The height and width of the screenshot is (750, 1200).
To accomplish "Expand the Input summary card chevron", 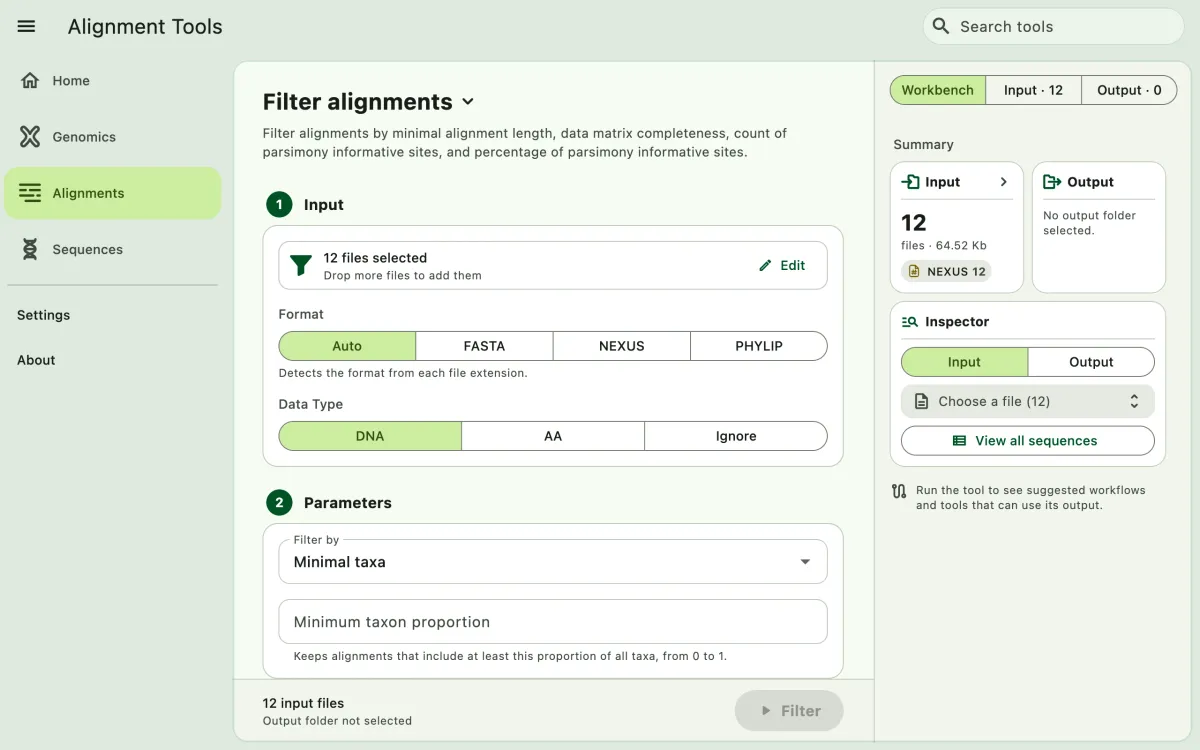I will [x=1004, y=182].
